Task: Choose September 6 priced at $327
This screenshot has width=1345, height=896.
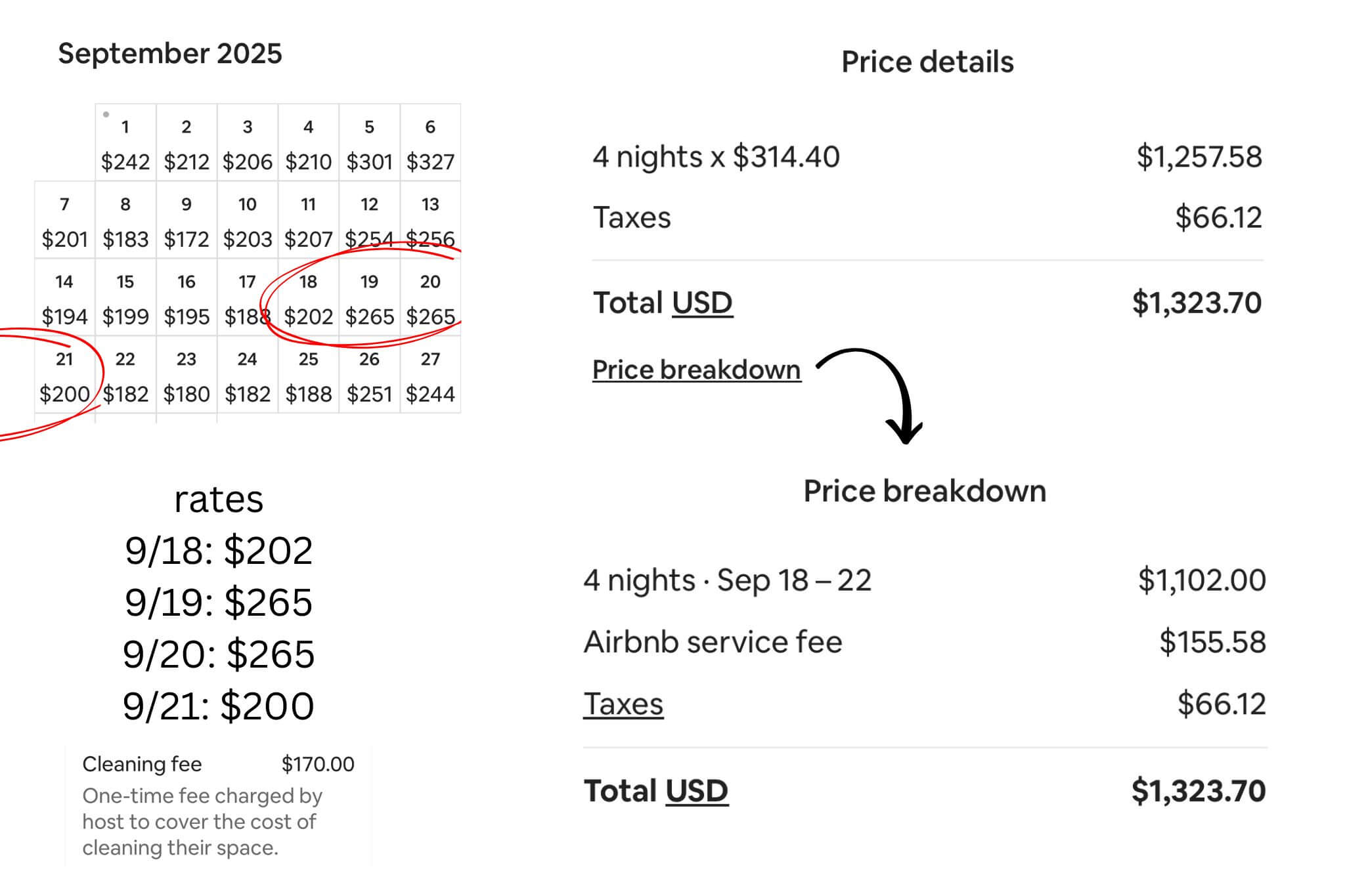Action: 430,143
